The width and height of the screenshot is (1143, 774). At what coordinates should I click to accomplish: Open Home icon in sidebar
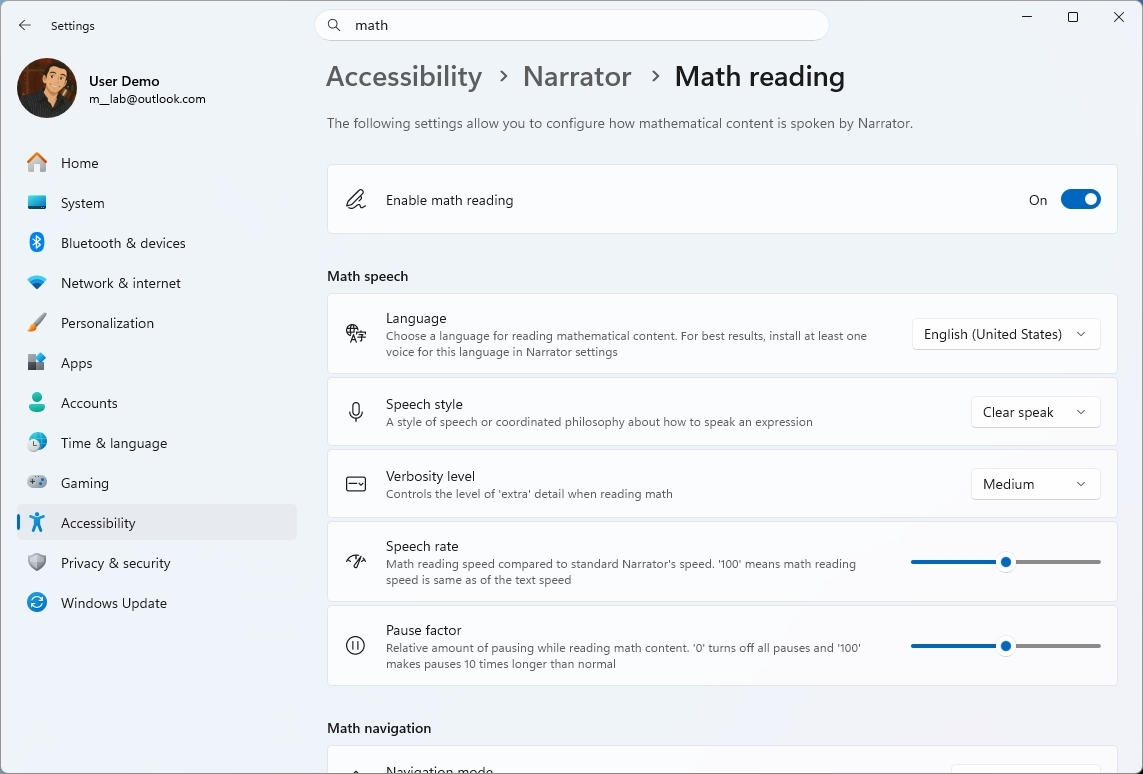click(36, 163)
